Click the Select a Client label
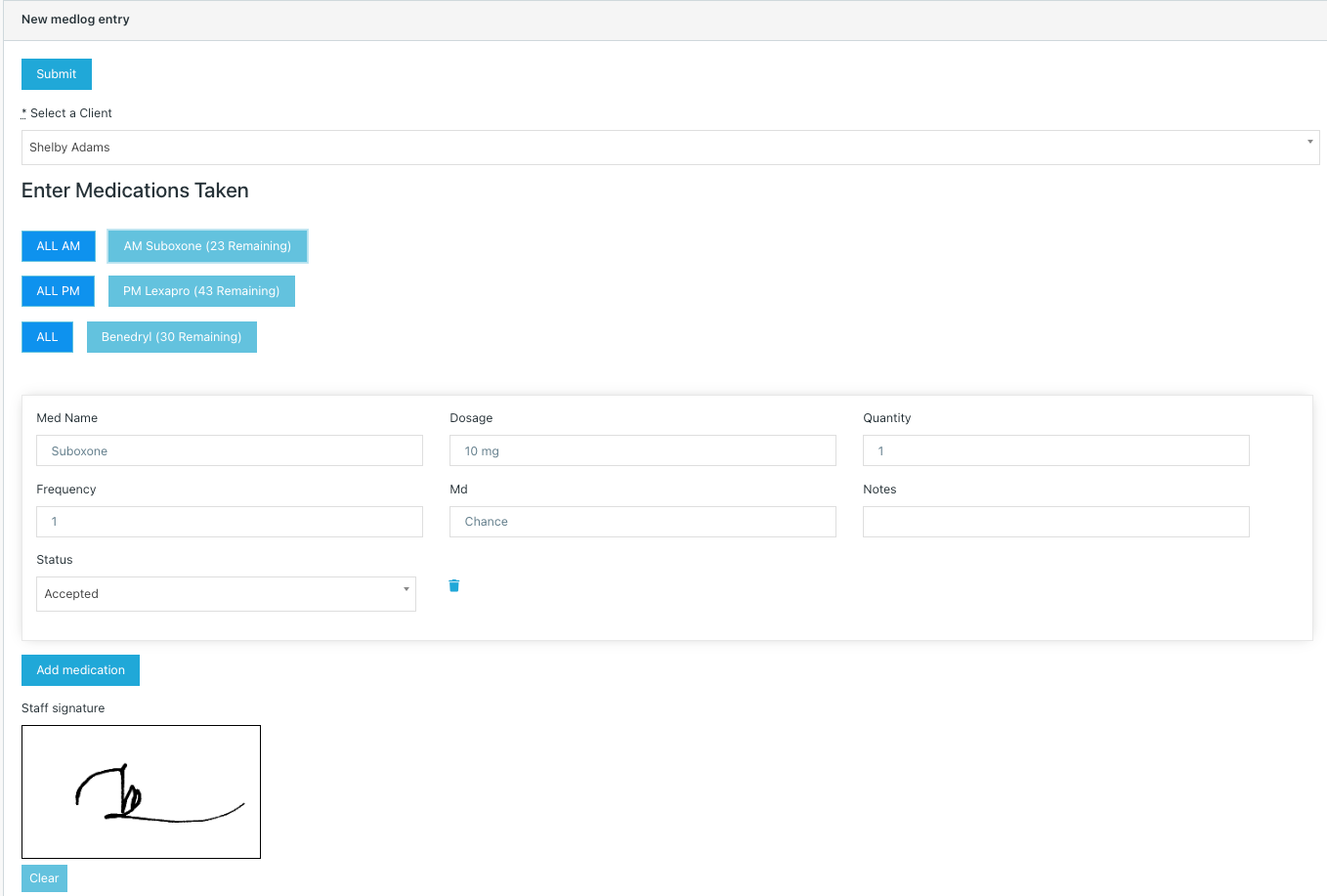1327x896 pixels. 66,113
